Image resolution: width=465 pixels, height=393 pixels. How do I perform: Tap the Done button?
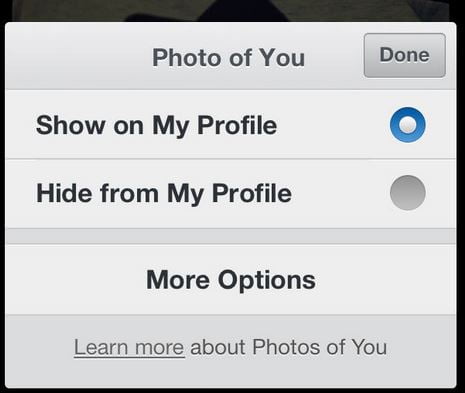tap(405, 55)
